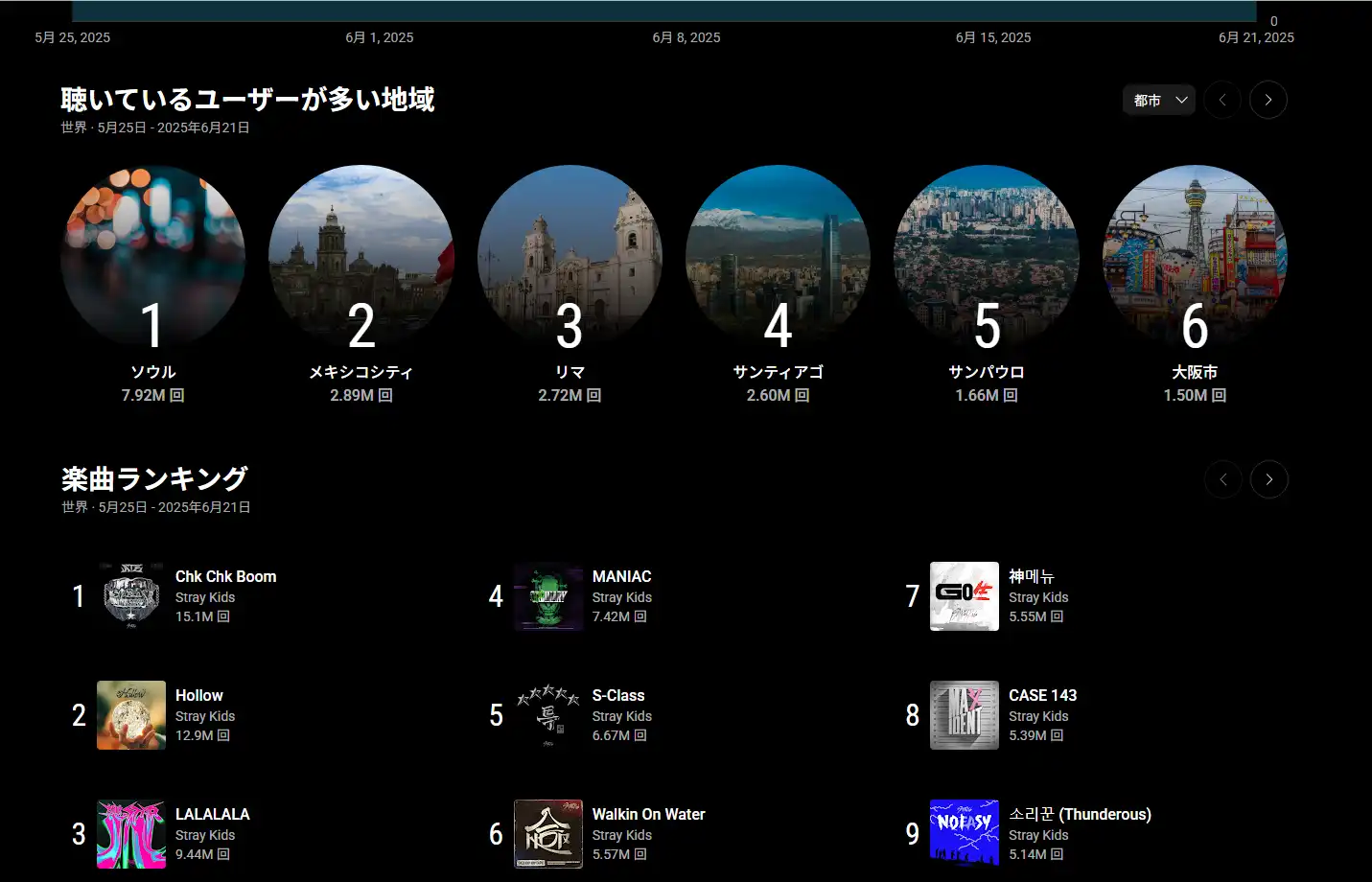Click the サンティアゴ city circle image
The height and width of the screenshot is (882, 1372).
(x=778, y=257)
